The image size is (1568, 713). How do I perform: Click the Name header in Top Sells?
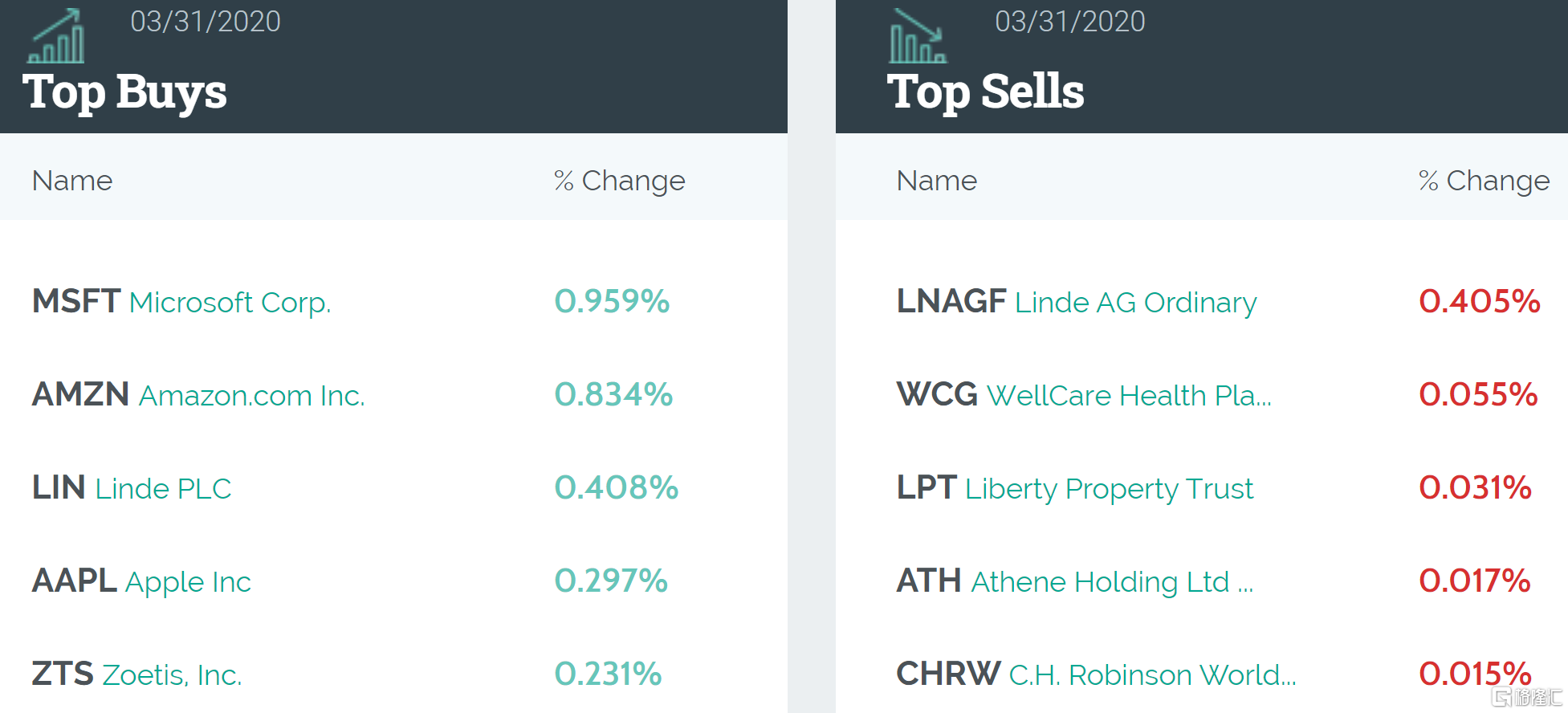point(936,181)
